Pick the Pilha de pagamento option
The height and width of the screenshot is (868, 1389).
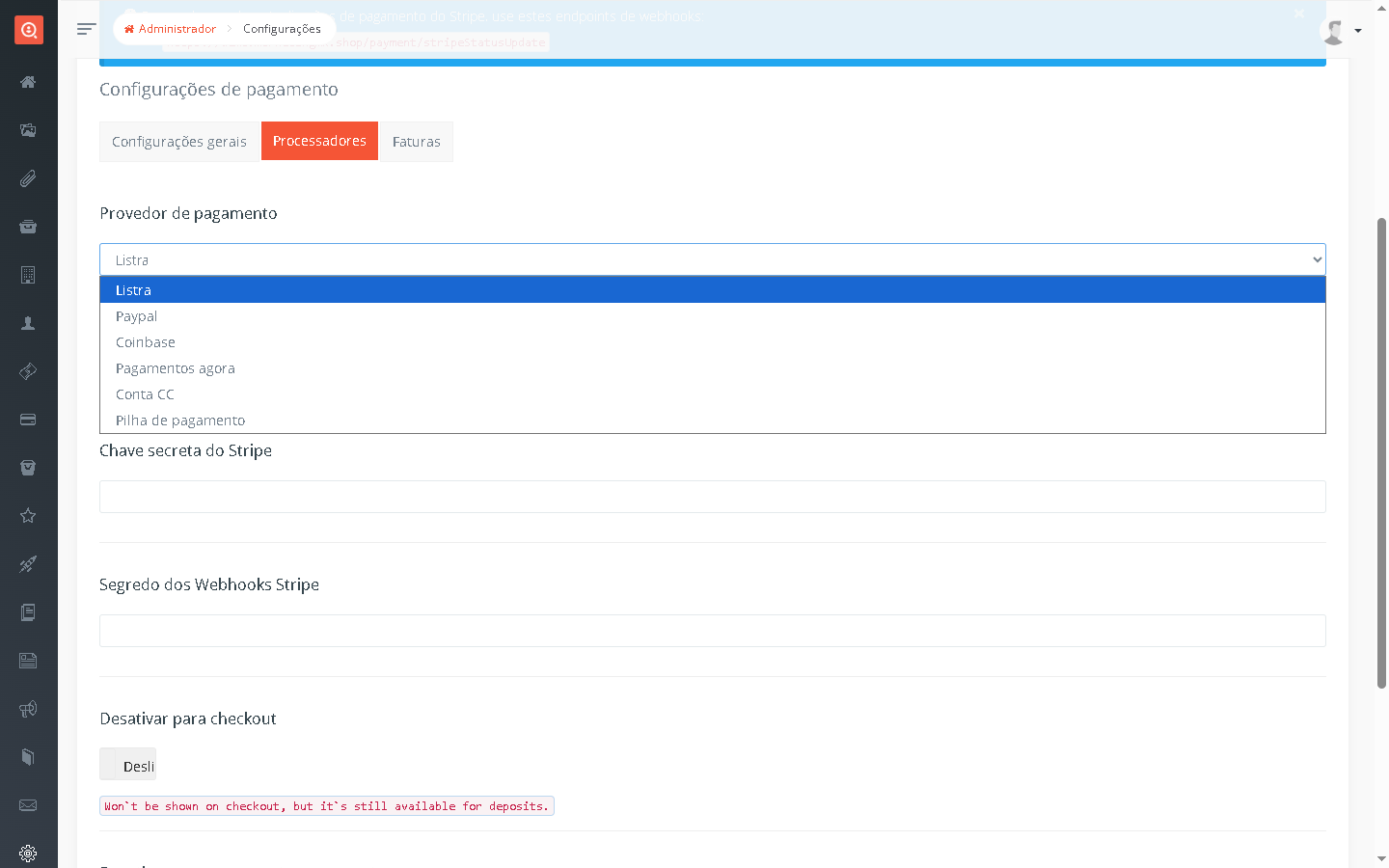tap(180, 420)
